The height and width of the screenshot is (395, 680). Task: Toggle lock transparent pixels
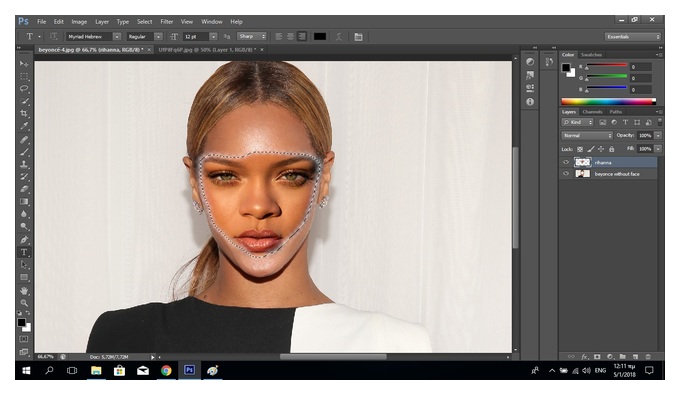580,149
